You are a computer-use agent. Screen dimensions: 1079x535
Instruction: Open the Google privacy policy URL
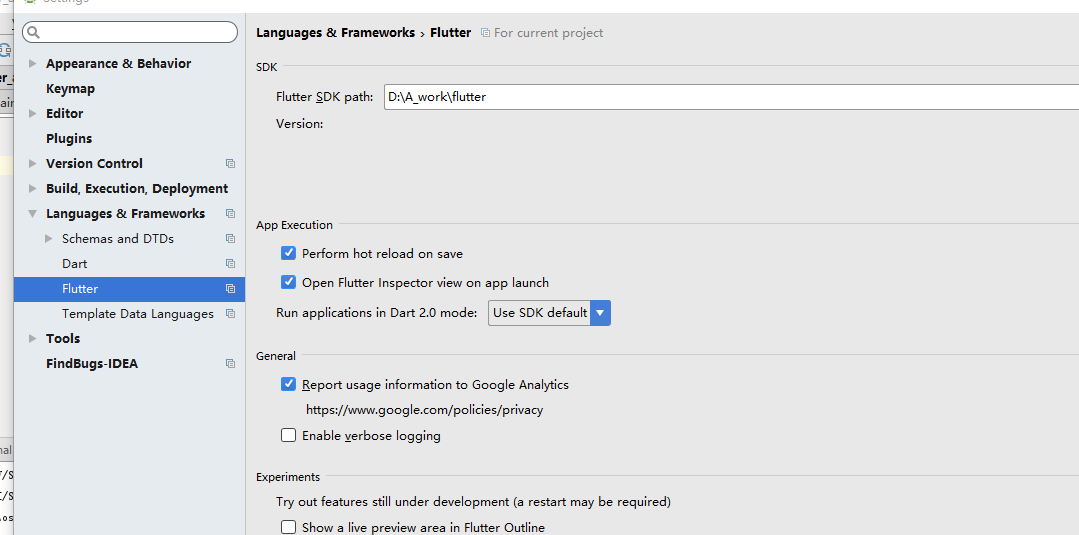425,410
